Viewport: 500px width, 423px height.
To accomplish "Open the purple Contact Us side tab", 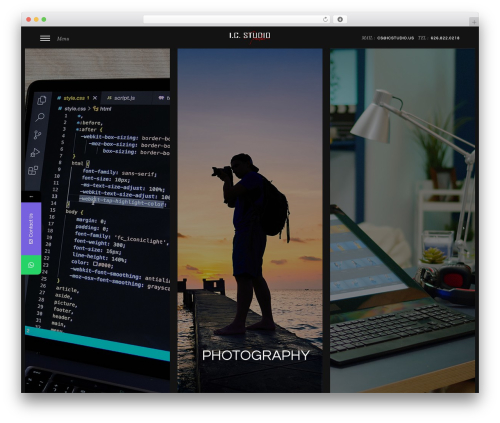I will click(31, 229).
